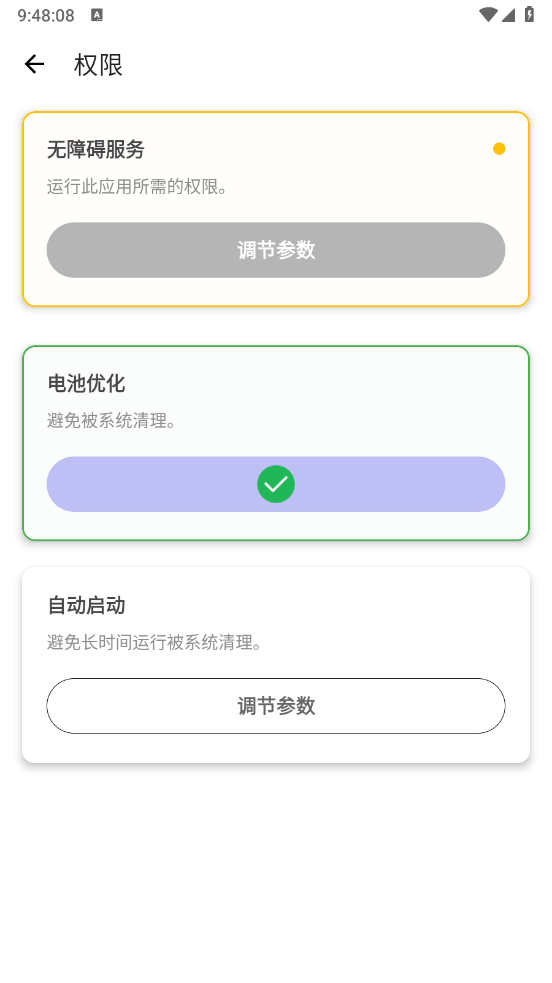Click the yellow status dot on 无障碍服务
The height and width of the screenshot is (983, 552).
pyautogui.click(x=499, y=149)
